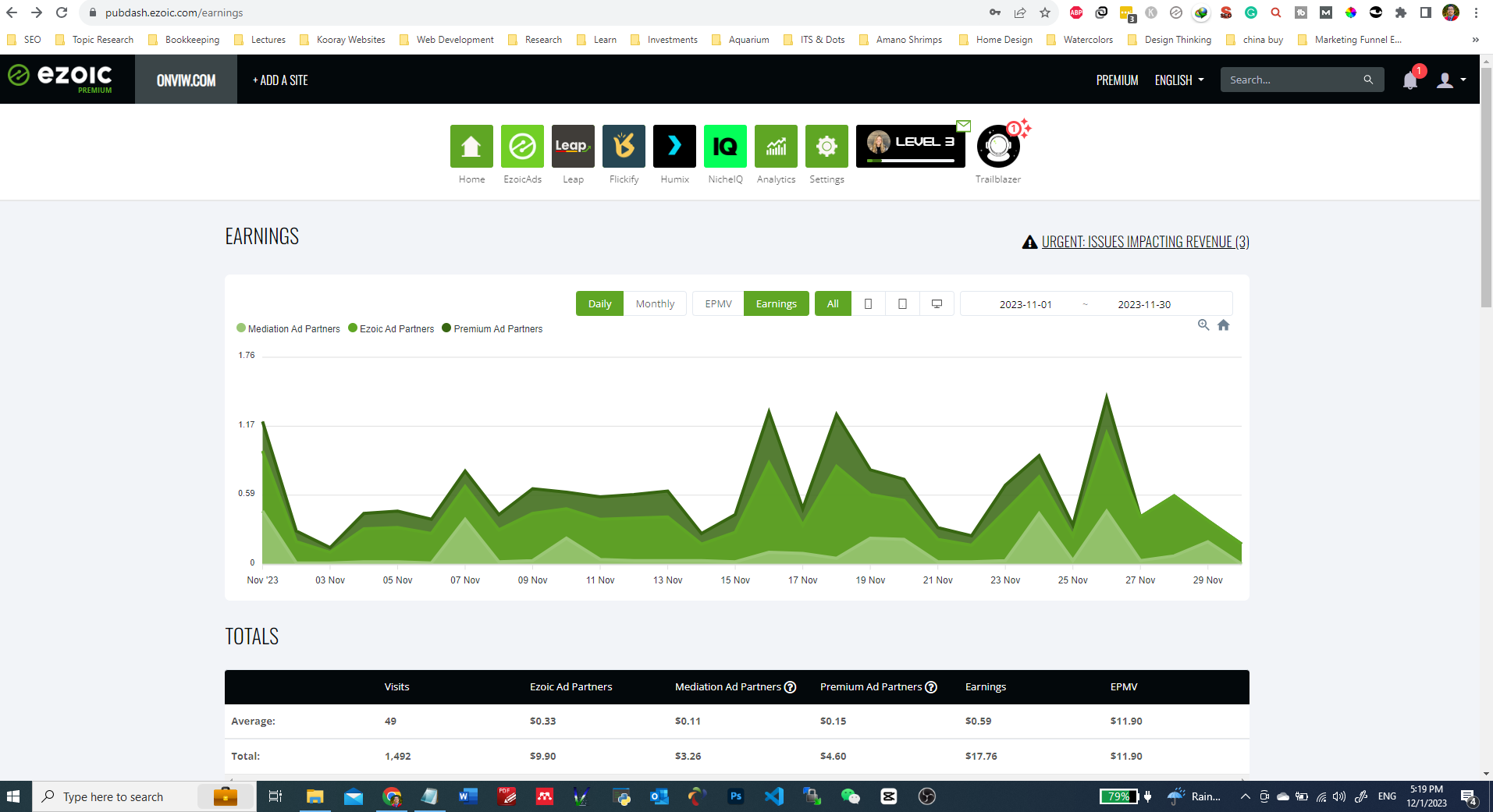
Task: Open the Leap app icon
Action: pyautogui.click(x=573, y=146)
